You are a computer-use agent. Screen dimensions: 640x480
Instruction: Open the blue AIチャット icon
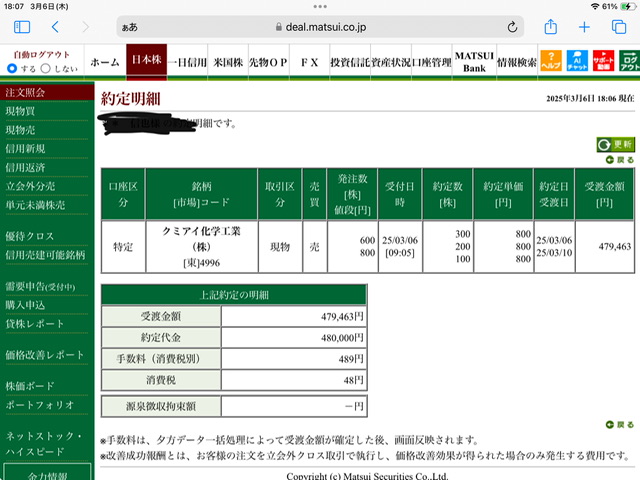(577, 61)
